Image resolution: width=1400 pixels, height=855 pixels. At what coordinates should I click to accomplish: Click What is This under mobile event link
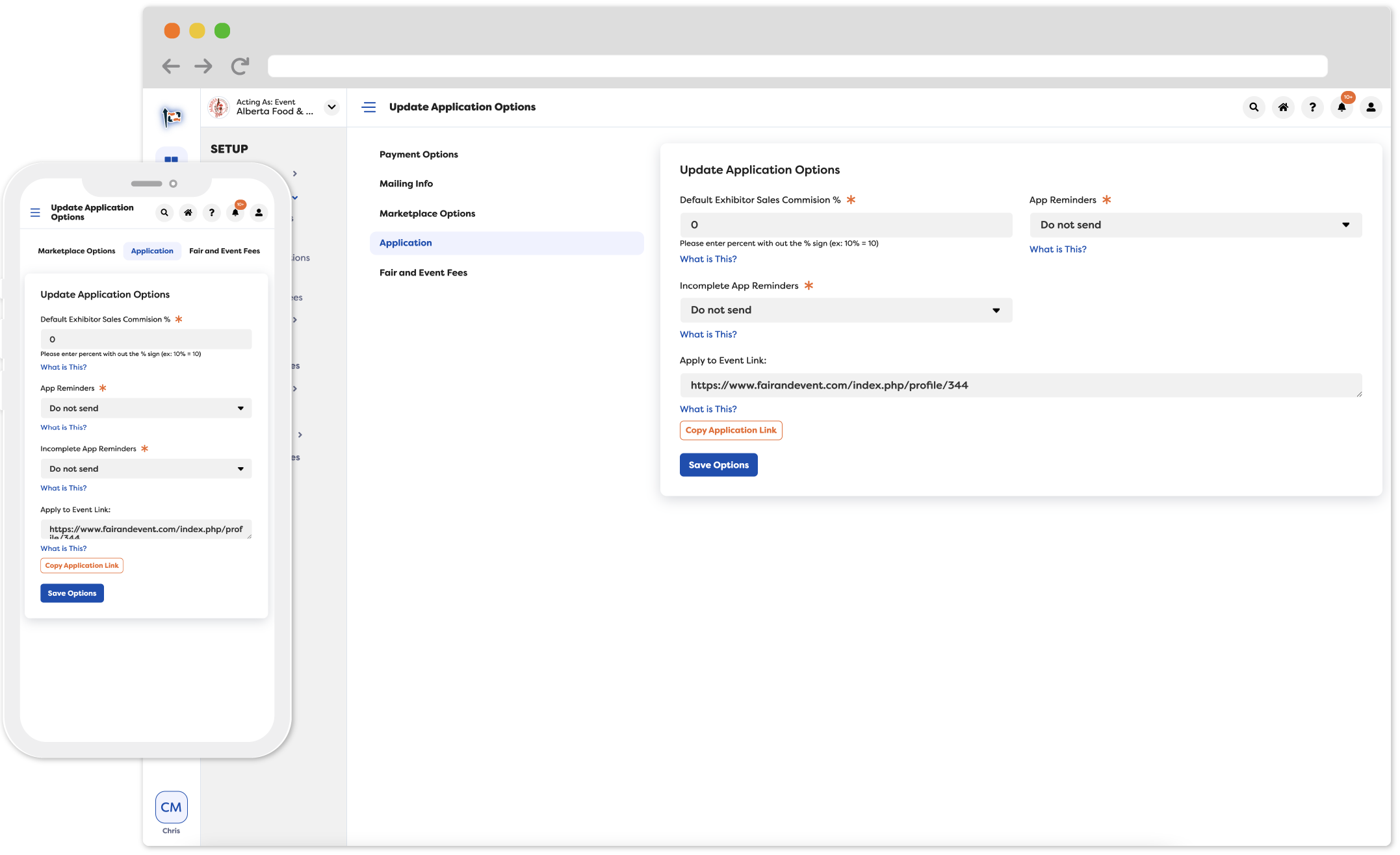click(x=63, y=548)
